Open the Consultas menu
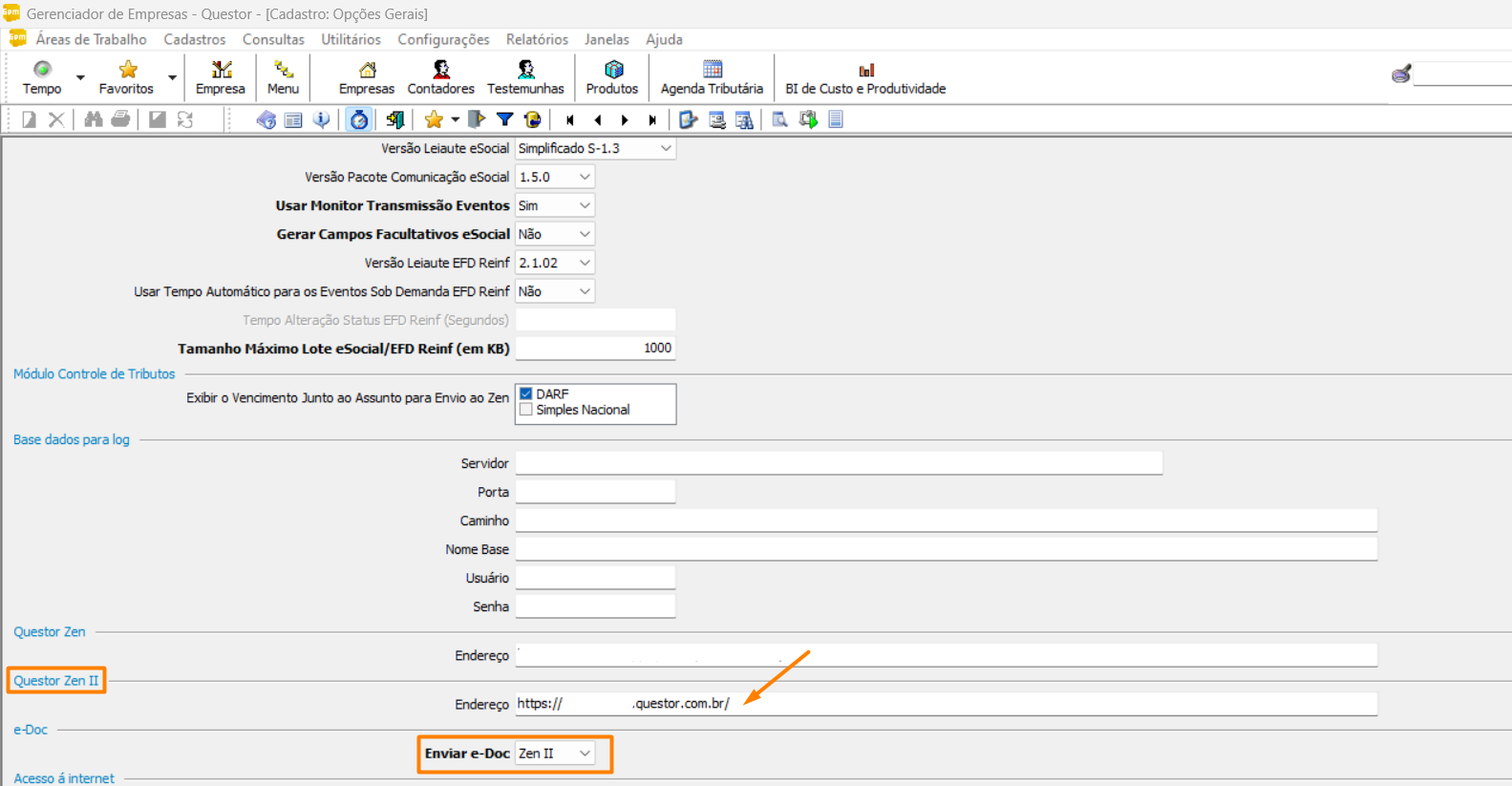 [273, 39]
